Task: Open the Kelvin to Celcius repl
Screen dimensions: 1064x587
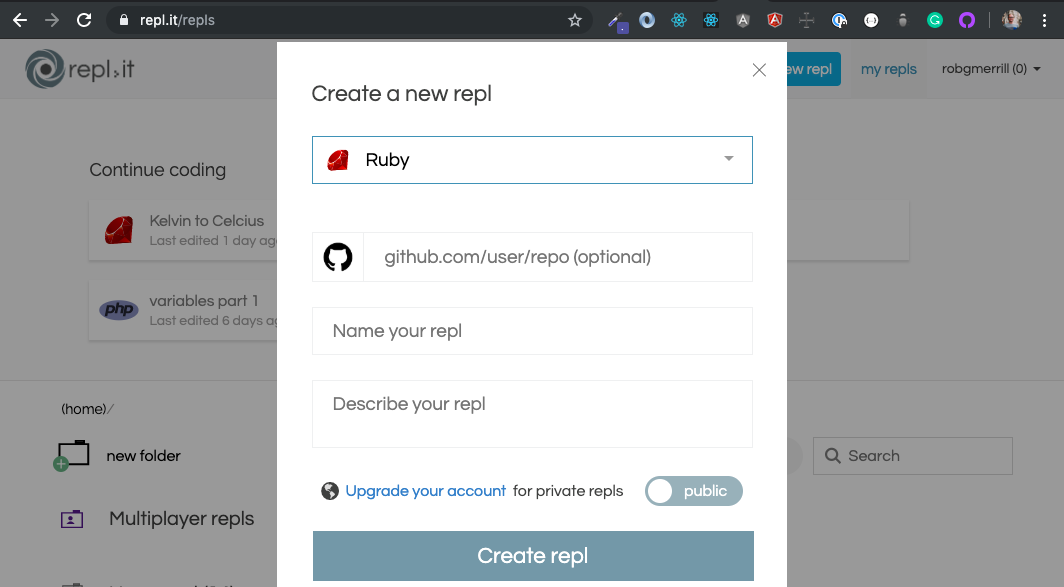Action: tap(183, 230)
